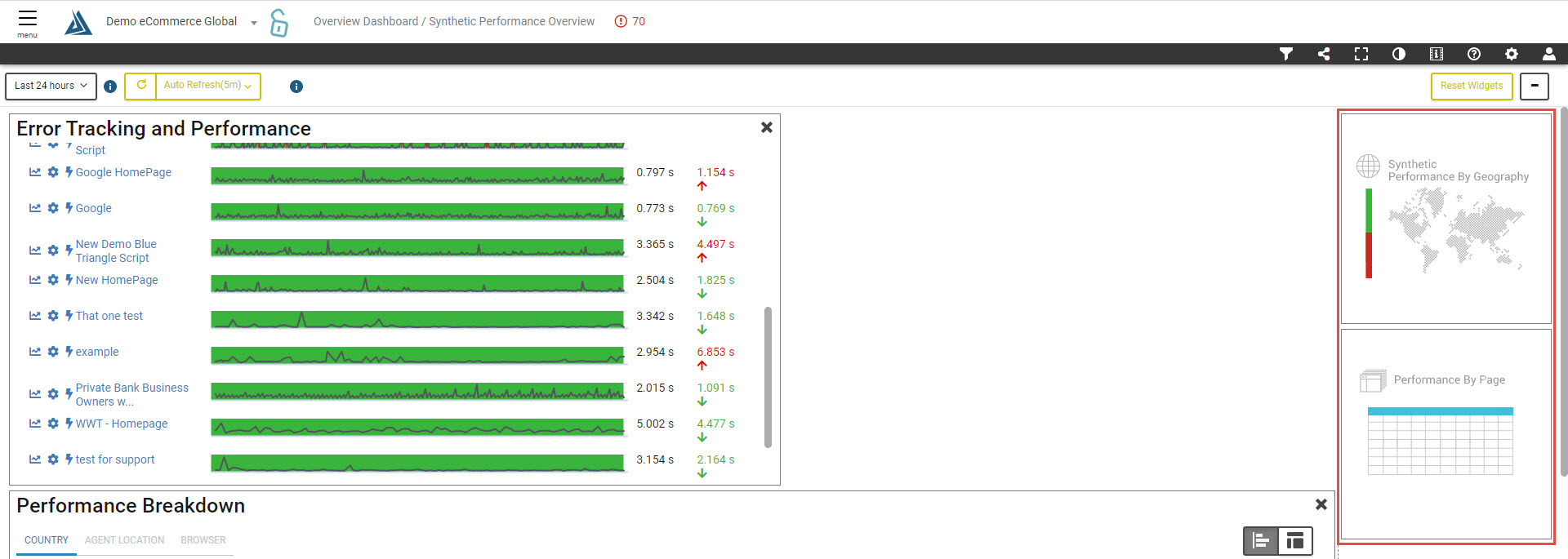
Task: Open New Demo Blue Triangle Script link
Action: [116, 251]
